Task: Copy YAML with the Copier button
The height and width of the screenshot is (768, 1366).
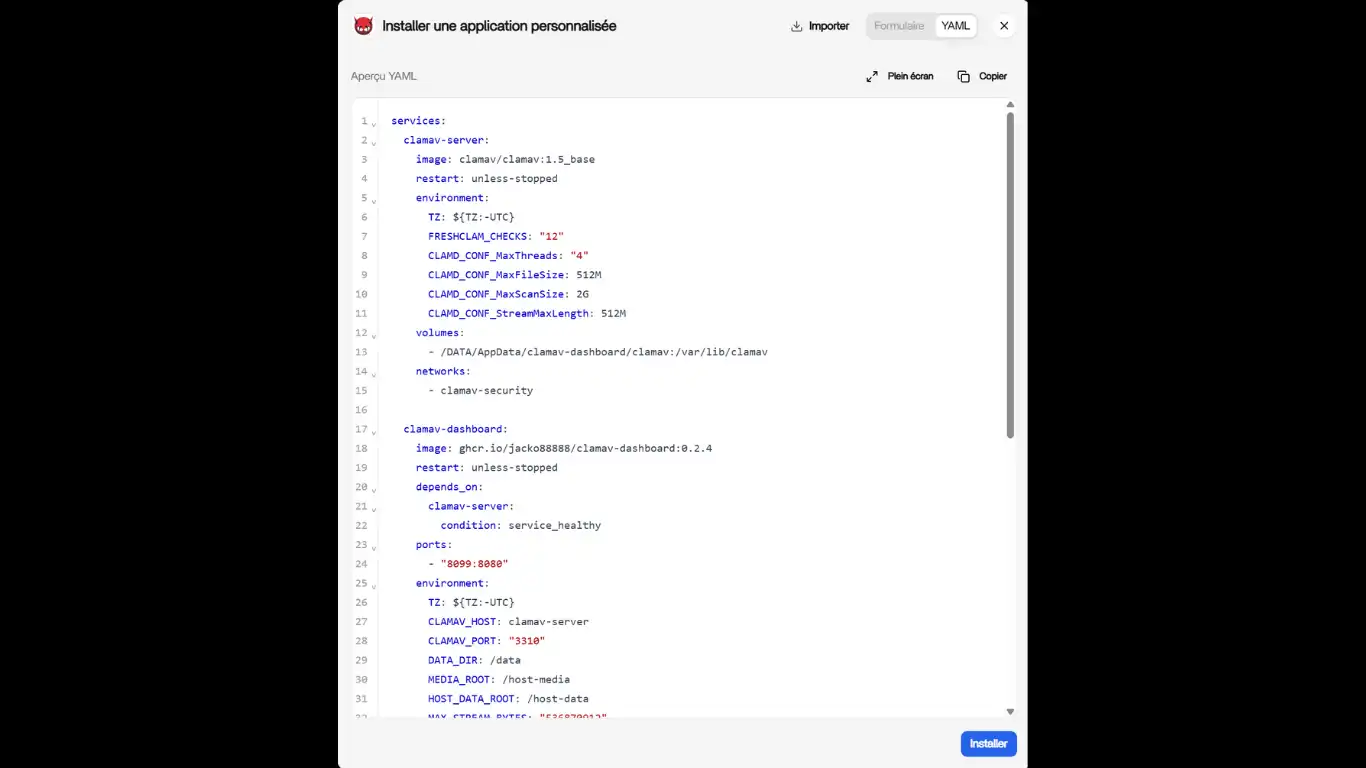Action: click(x=982, y=76)
